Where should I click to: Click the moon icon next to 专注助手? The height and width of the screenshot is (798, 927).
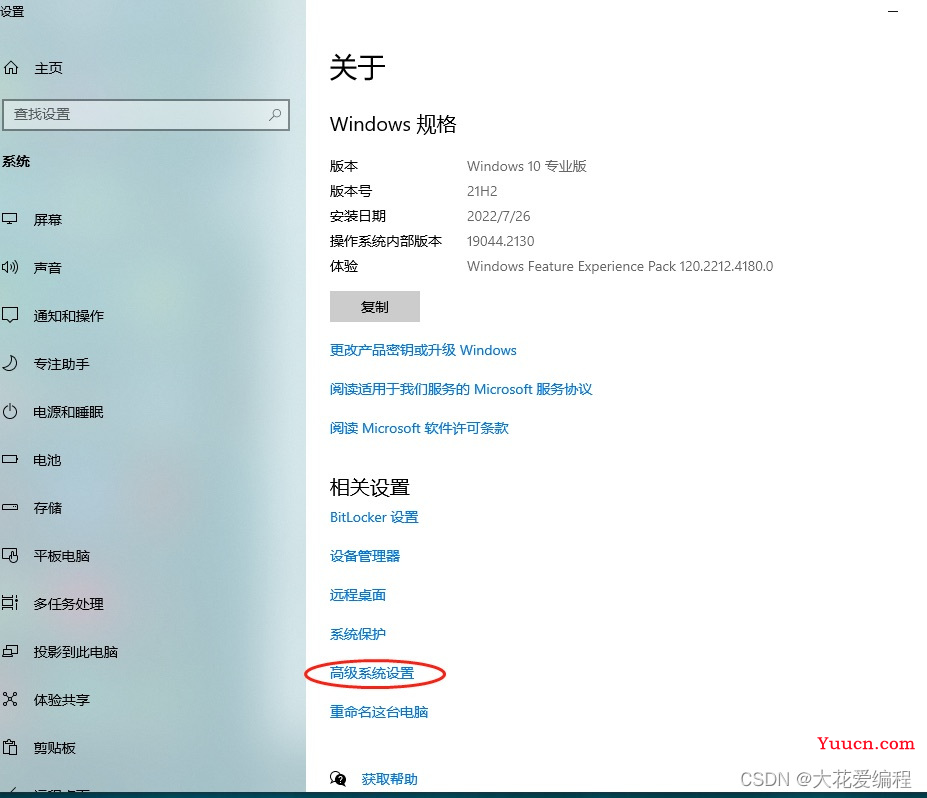(x=10, y=363)
